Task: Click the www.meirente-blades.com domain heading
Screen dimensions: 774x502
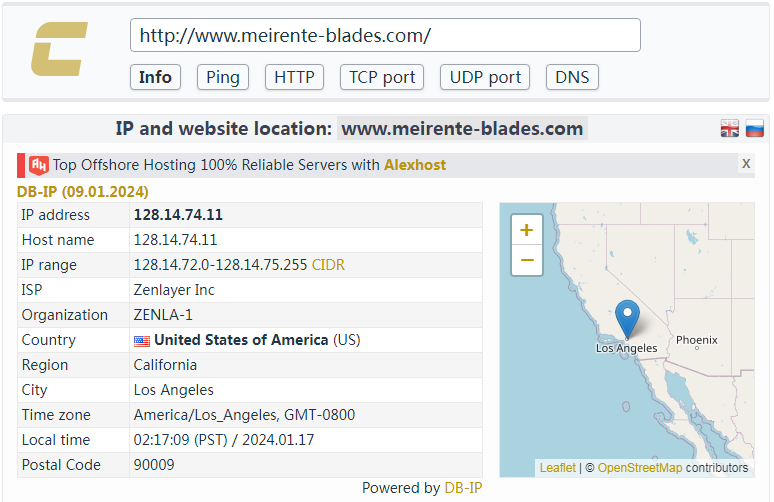Action: 462,129
